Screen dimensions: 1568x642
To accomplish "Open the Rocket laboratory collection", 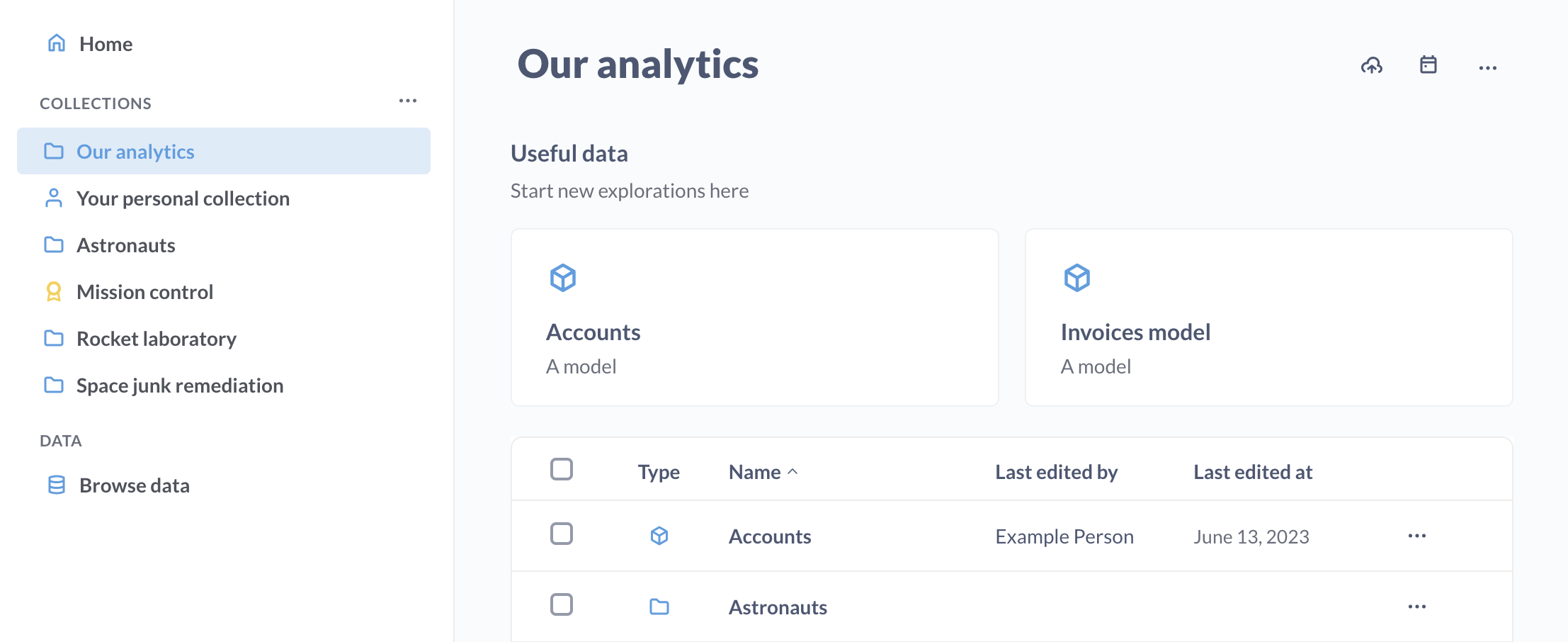I will [157, 339].
